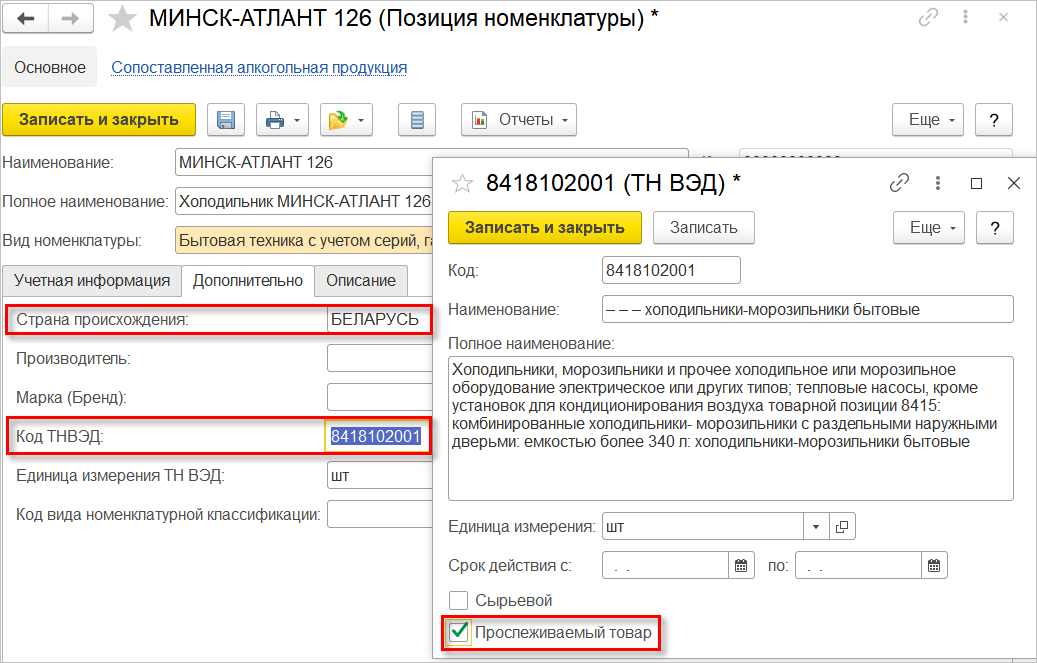Viewport: 1037px width, 663px height.
Task: Click the Полное наименование field with Холодильник
Action: point(304,201)
